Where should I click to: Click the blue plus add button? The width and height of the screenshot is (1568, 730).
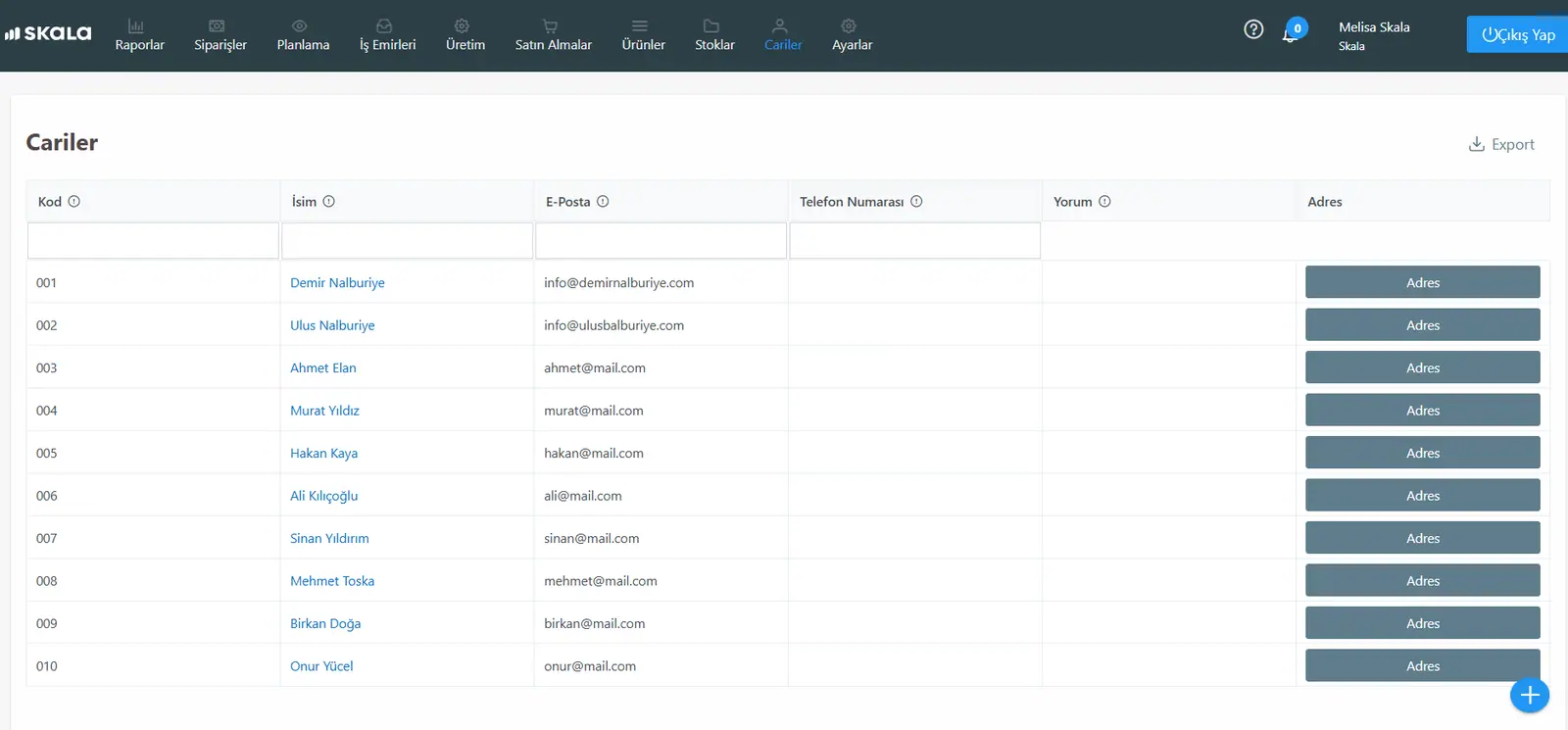point(1529,696)
